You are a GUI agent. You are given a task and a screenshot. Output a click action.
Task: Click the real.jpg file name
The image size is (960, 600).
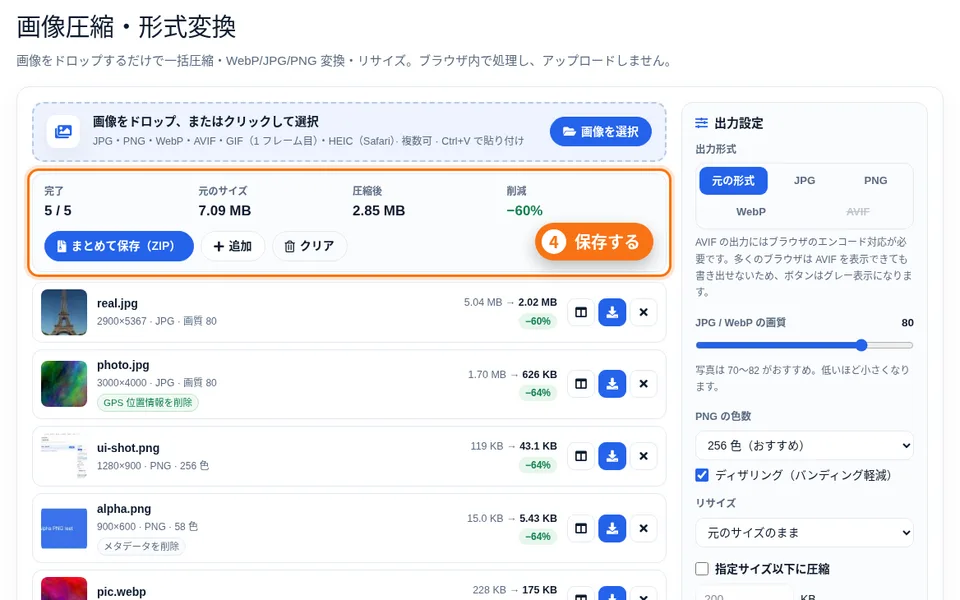117,304
